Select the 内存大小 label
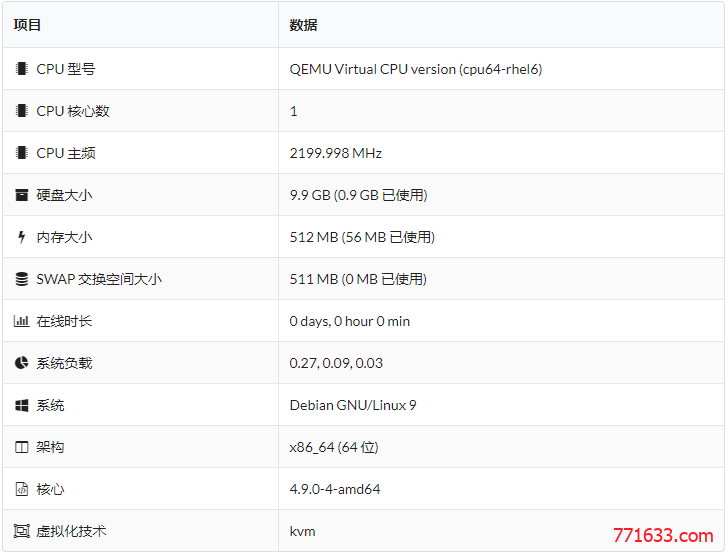 pyautogui.click(x=64, y=237)
